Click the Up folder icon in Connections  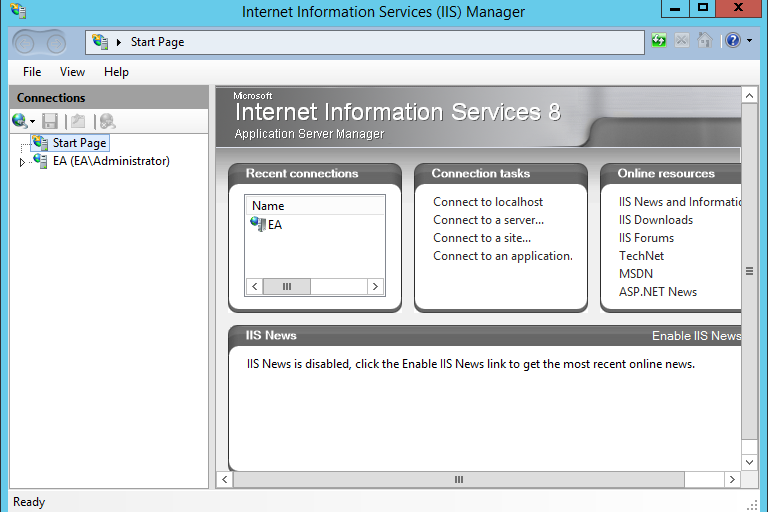click(78, 121)
